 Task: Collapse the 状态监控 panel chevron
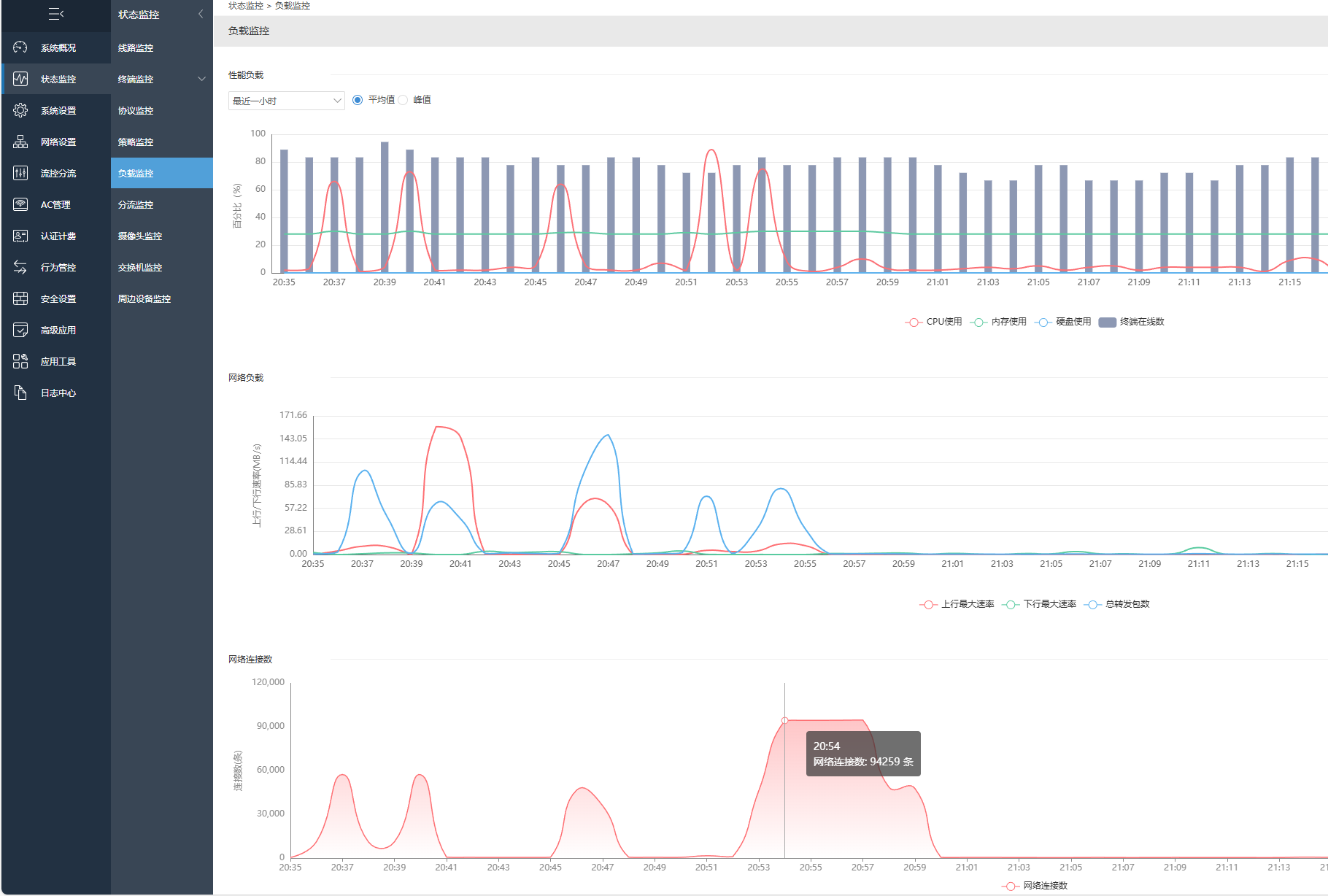tap(201, 14)
